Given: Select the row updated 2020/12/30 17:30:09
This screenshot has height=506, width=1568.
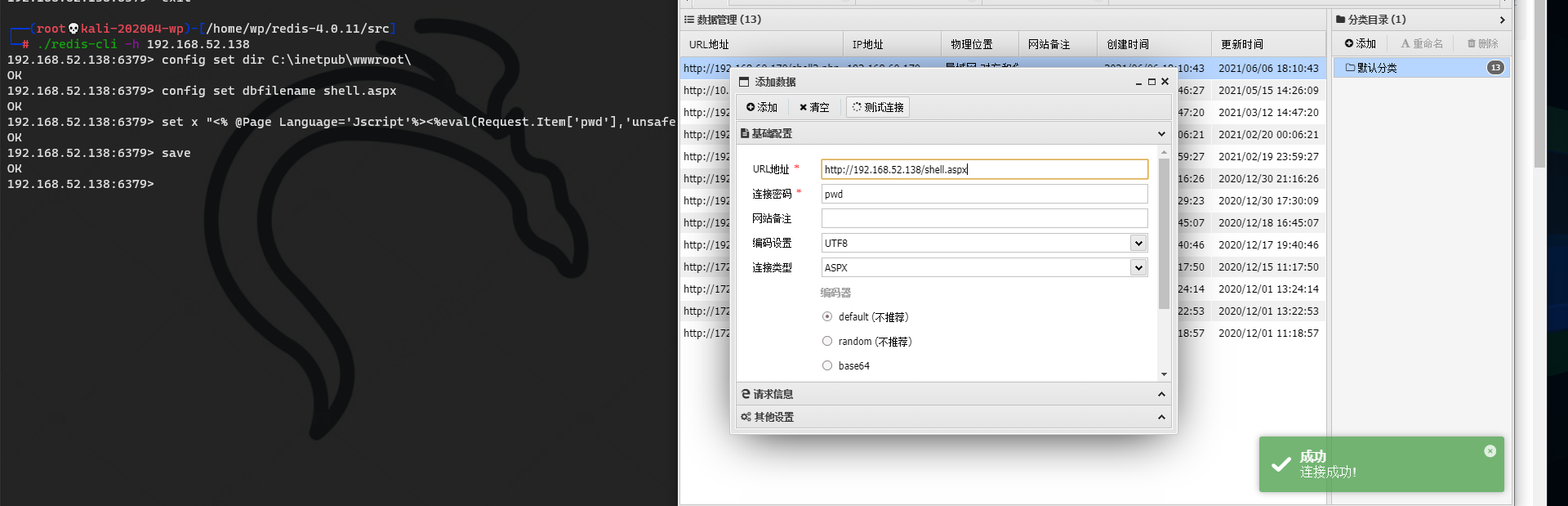Looking at the screenshot, I should [1268, 201].
